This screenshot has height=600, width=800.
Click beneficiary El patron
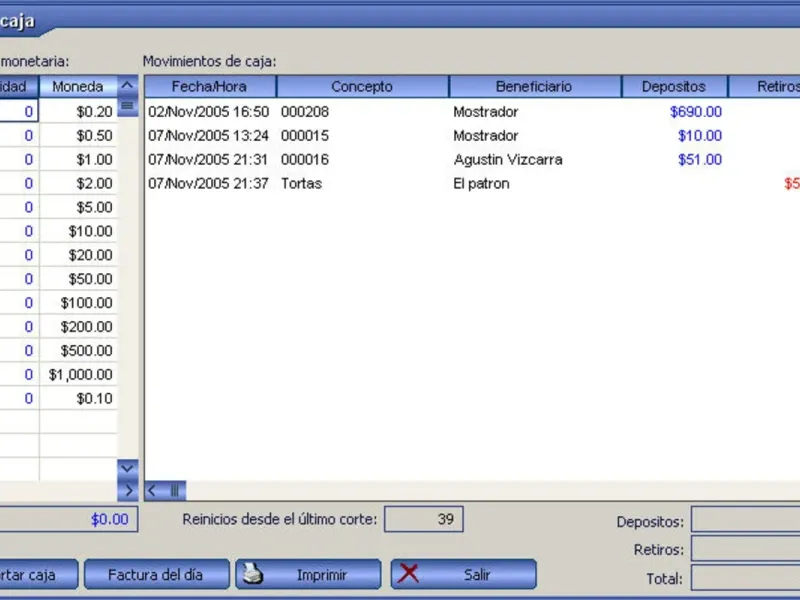481,184
